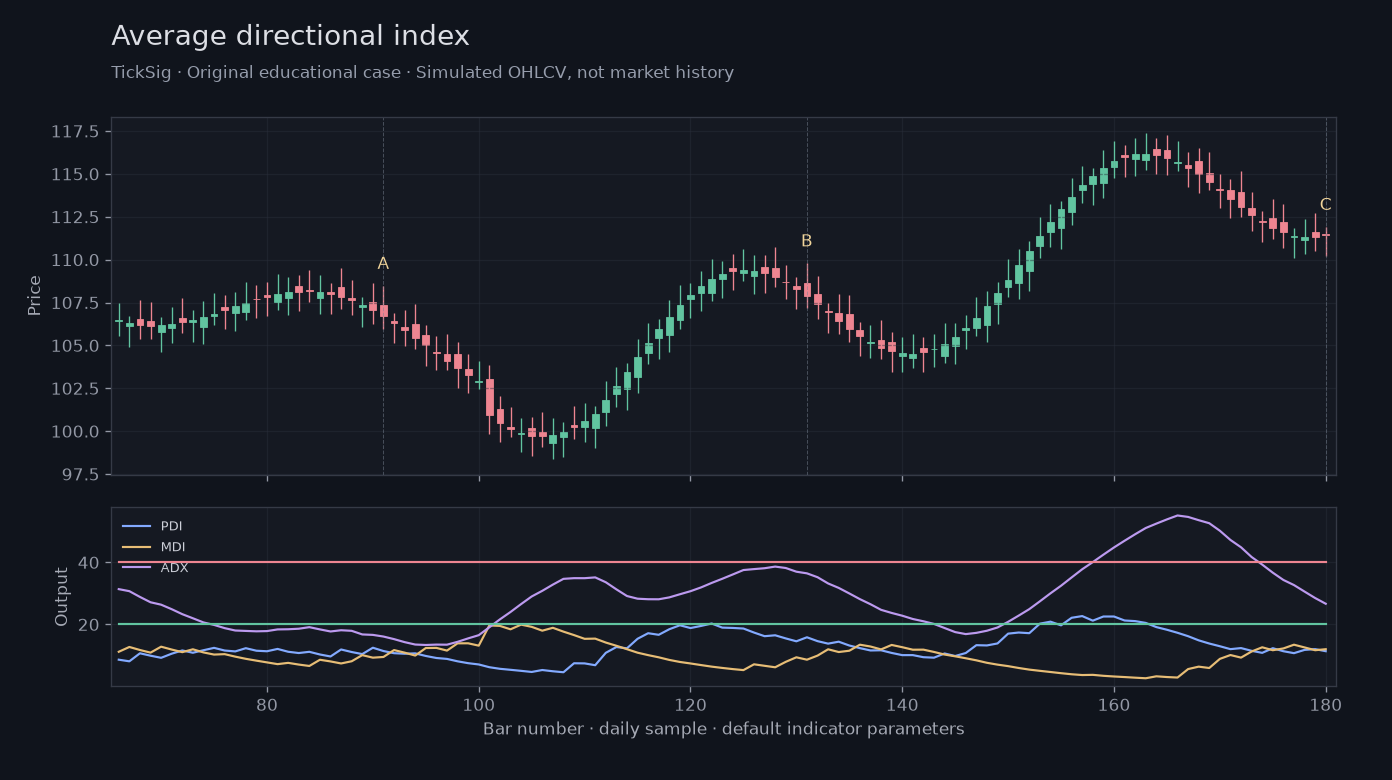Click the Price axis label
The width and height of the screenshot is (1392, 780).
pyautogui.click(x=35, y=296)
